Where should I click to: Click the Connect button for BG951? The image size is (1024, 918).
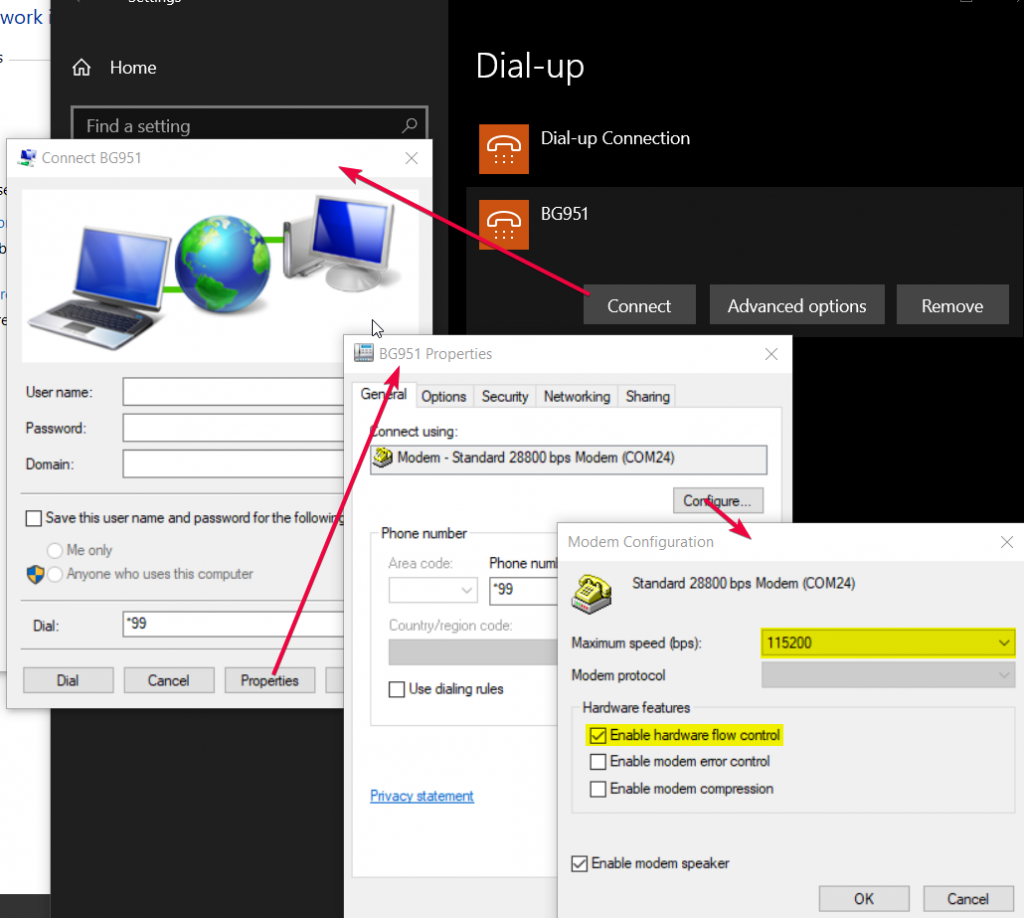coord(639,306)
